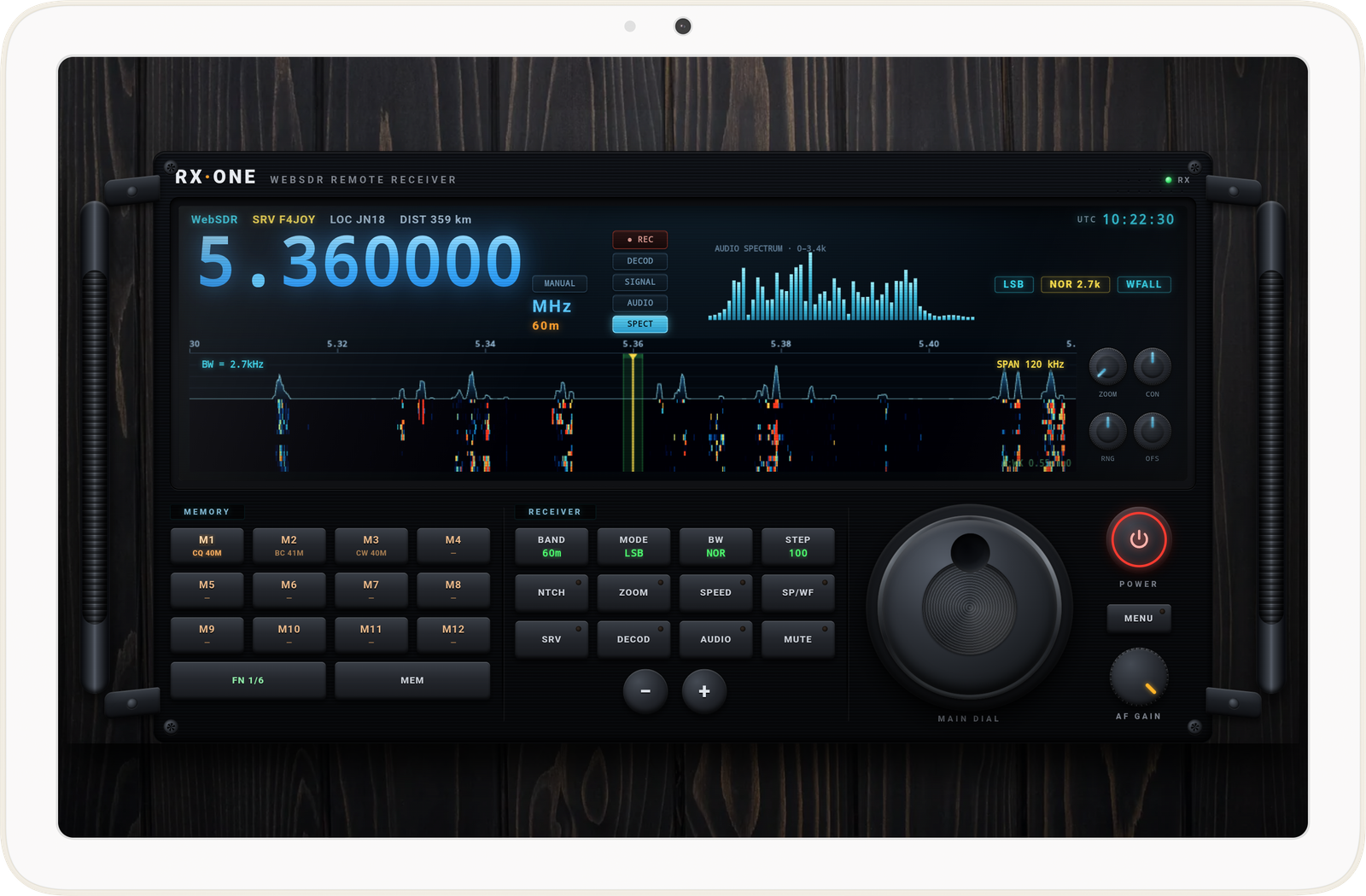
Task: Toggle the AUDIO receiver button
Action: coord(715,639)
